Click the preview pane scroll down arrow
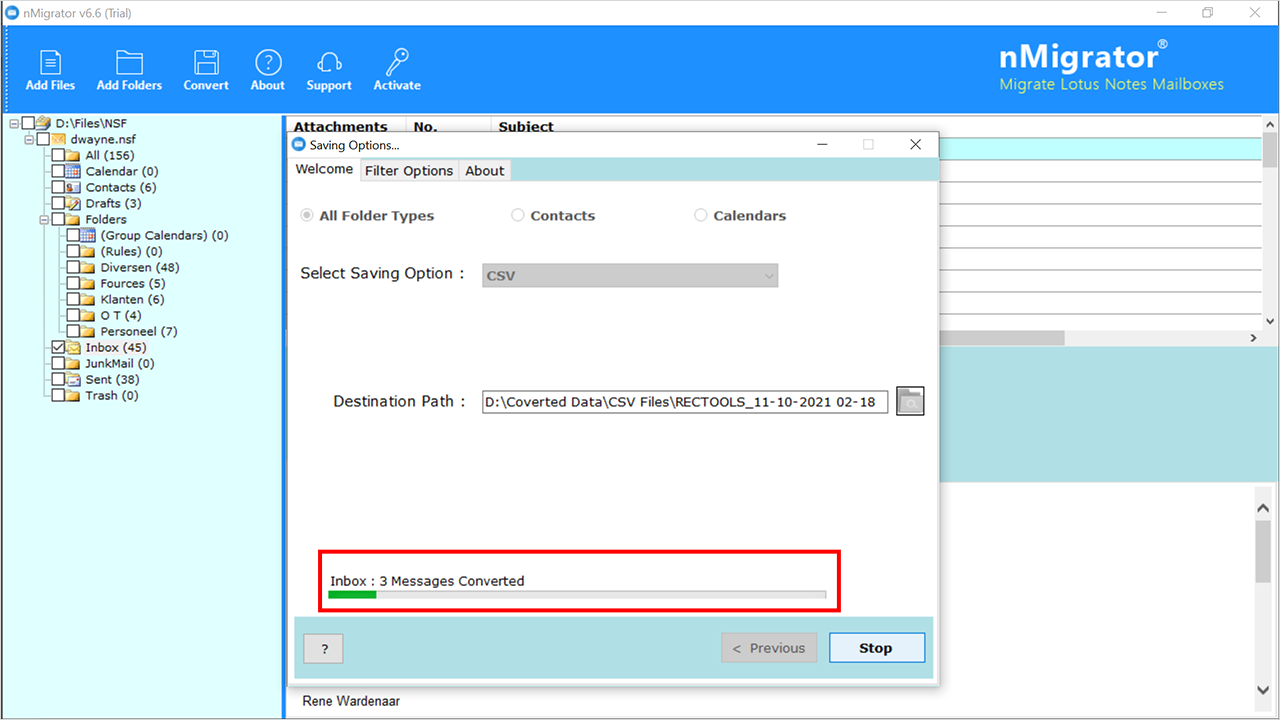Image resolution: width=1280 pixels, height=720 pixels. [x=1264, y=691]
